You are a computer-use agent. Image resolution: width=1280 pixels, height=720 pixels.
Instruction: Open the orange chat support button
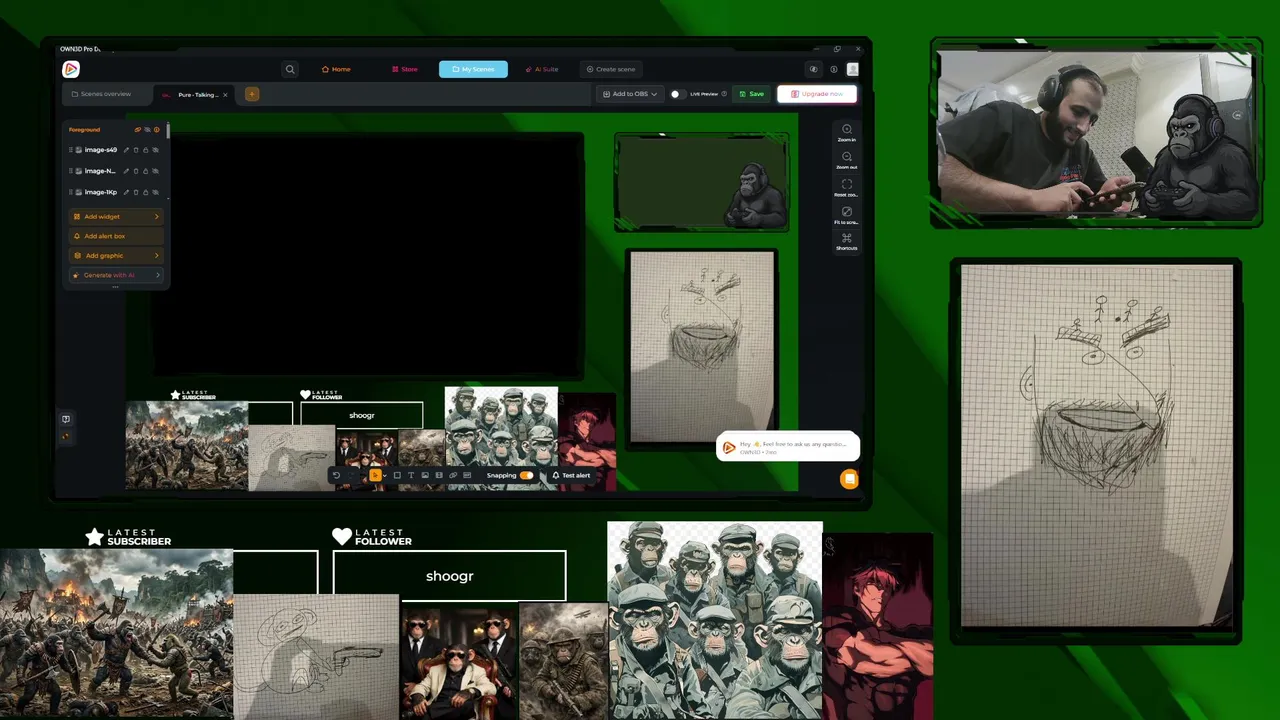(x=849, y=479)
